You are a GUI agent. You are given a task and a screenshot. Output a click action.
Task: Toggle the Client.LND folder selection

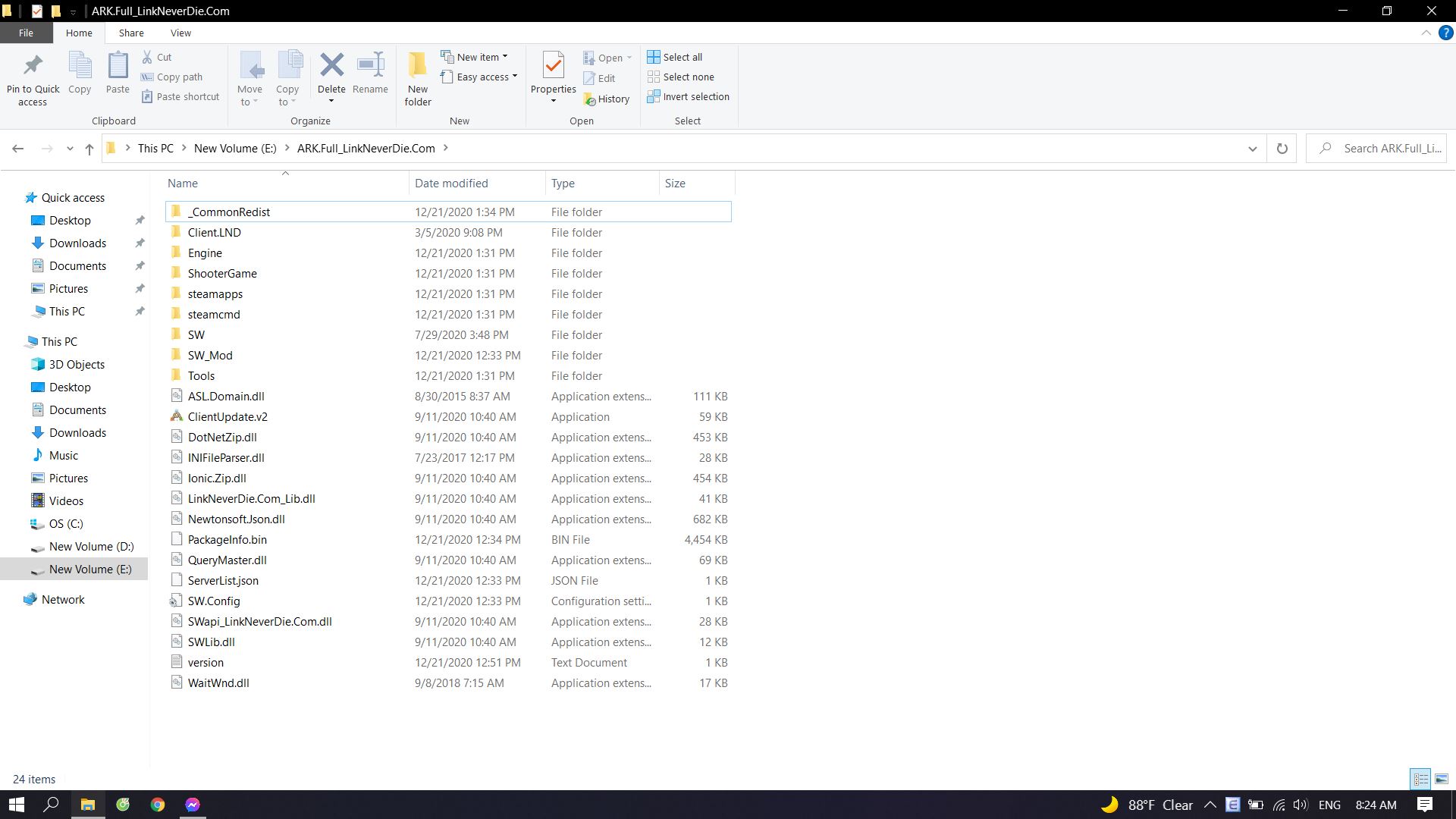click(x=213, y=232)
